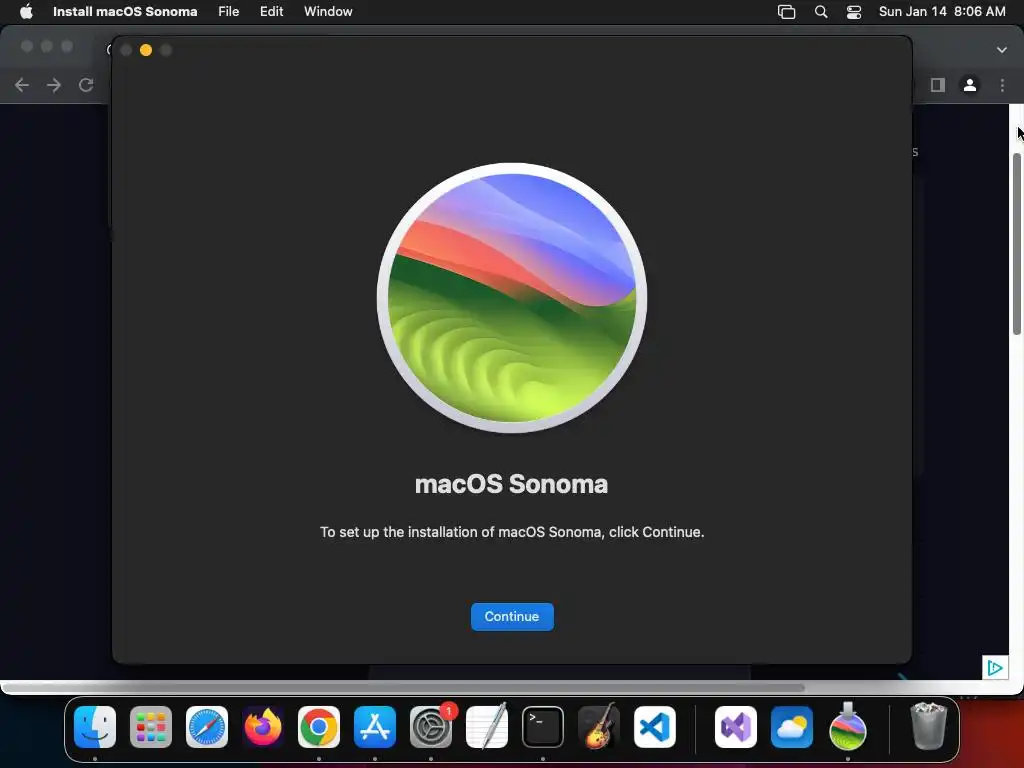
Task: Open Visual Studio Code from the Dock
Action: click(x=655, y=727)
